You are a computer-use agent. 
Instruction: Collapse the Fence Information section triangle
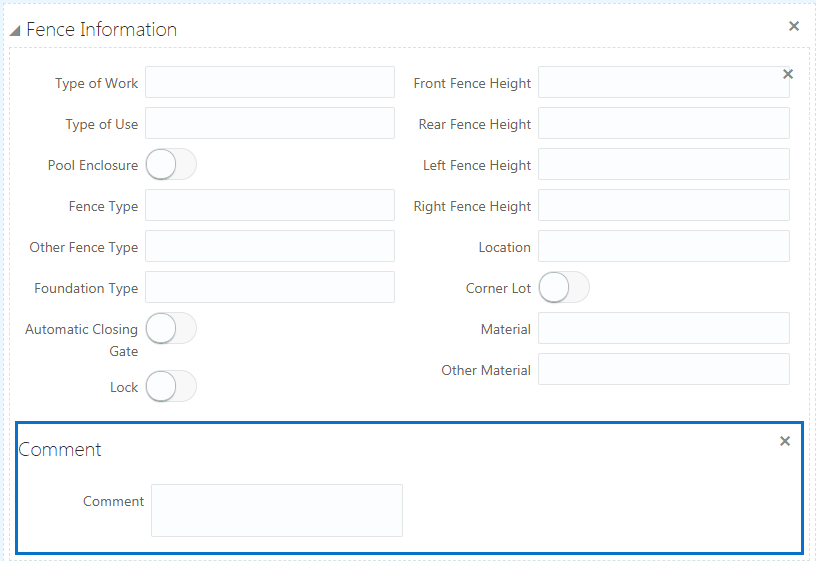tap(15, 31)
